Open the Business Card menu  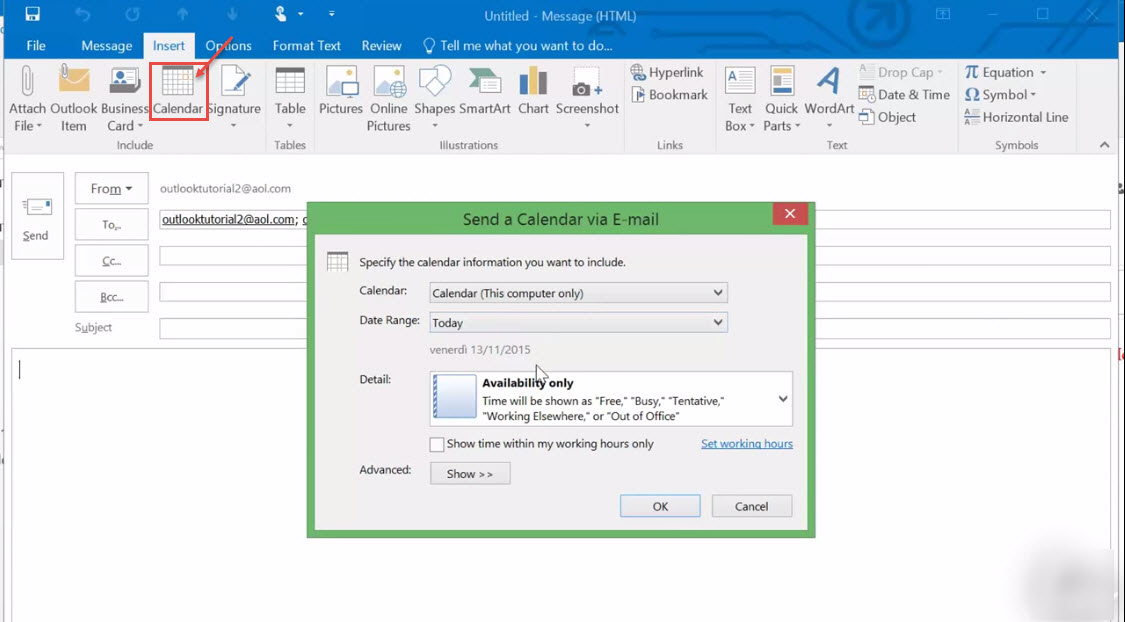coord(124,98)
